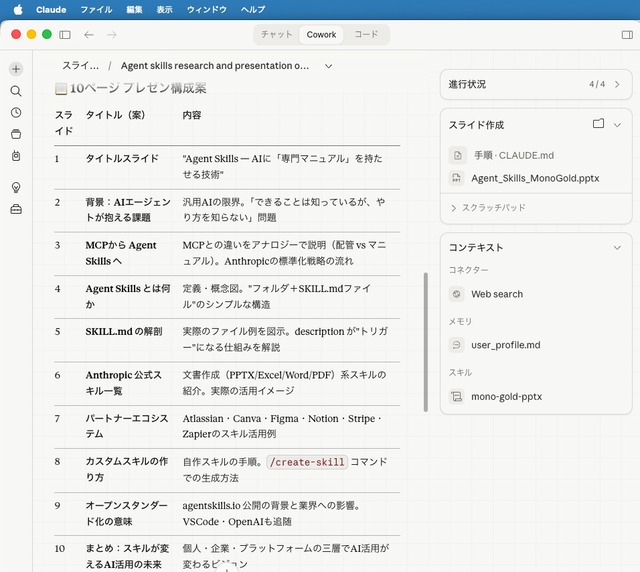Open the 編集 menu

pyautogui.click(x=134, y=9)
